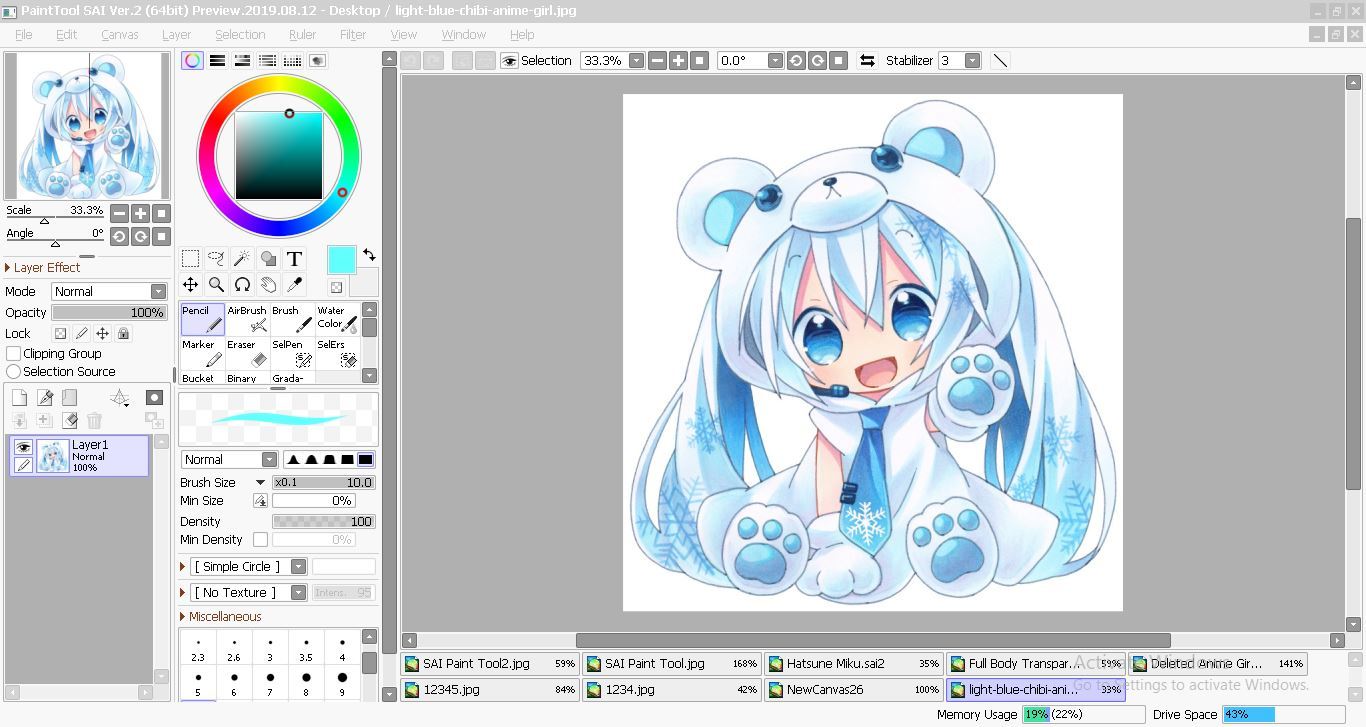Toggle Selection visibility eye in toolbar

click(x=509, y=60)
